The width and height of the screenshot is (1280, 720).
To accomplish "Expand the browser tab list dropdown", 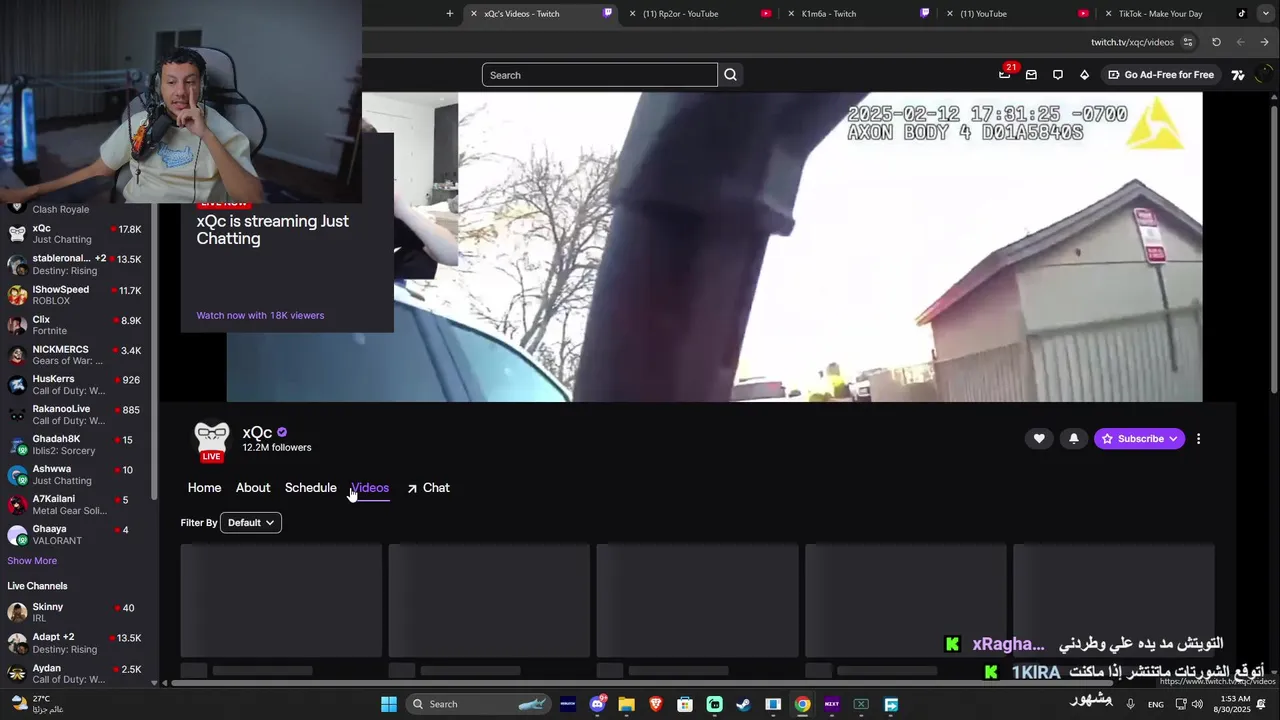I will pos(1266,13).
